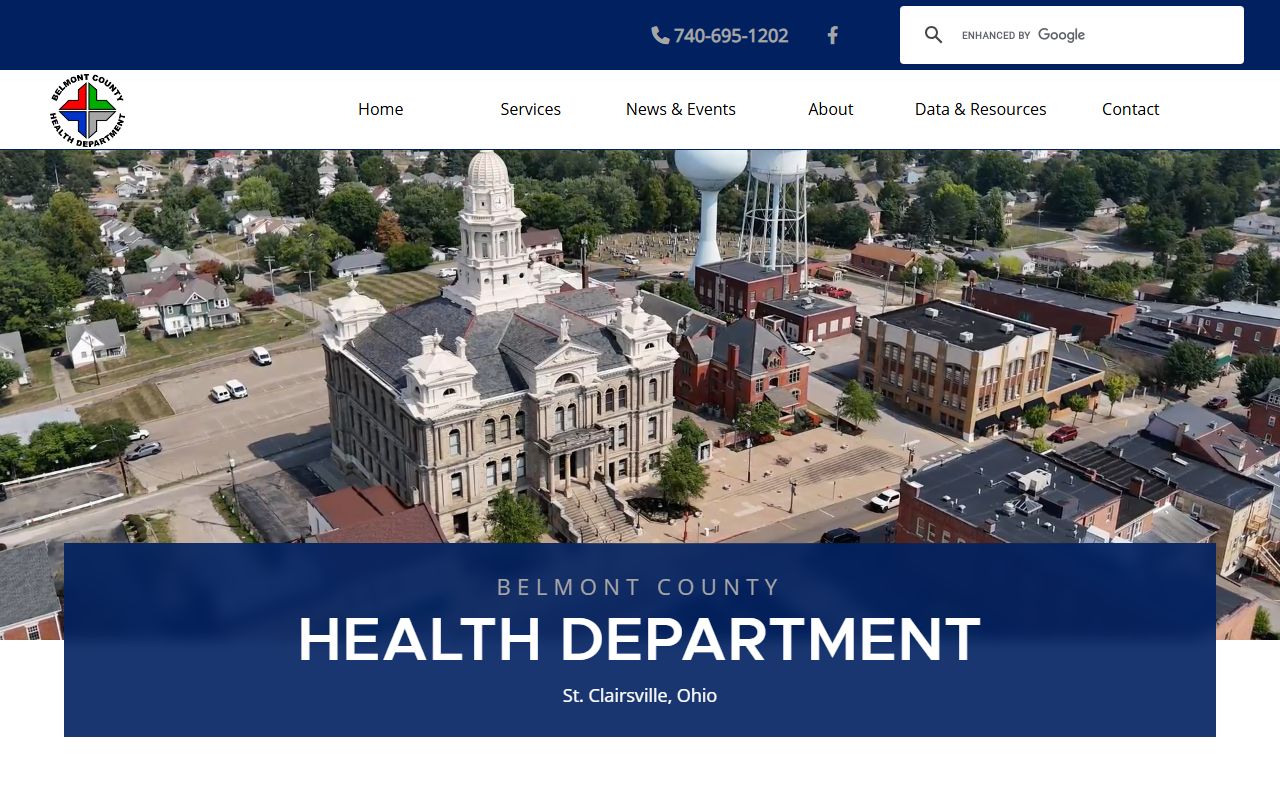Click the phone number 740-695-1202

pos(720,35)
